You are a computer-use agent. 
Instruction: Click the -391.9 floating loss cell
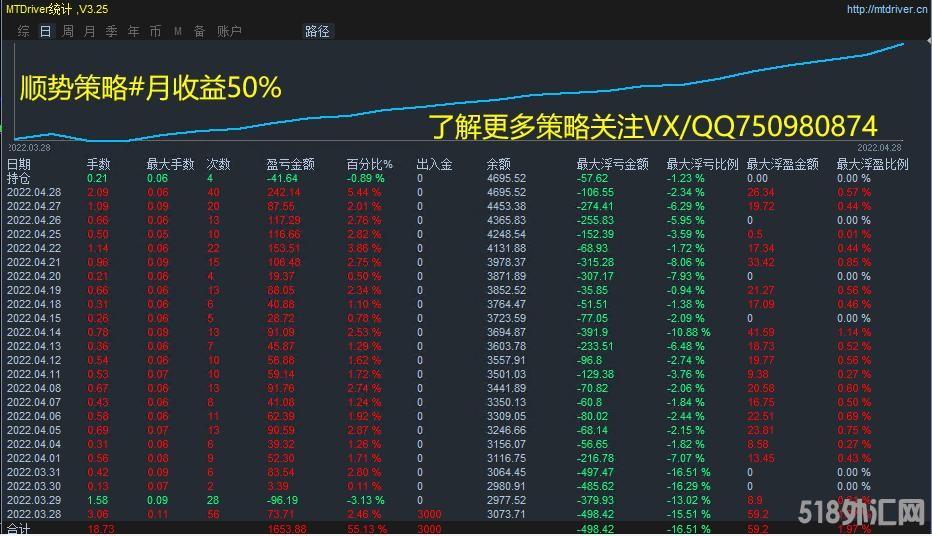click(593, 332)
